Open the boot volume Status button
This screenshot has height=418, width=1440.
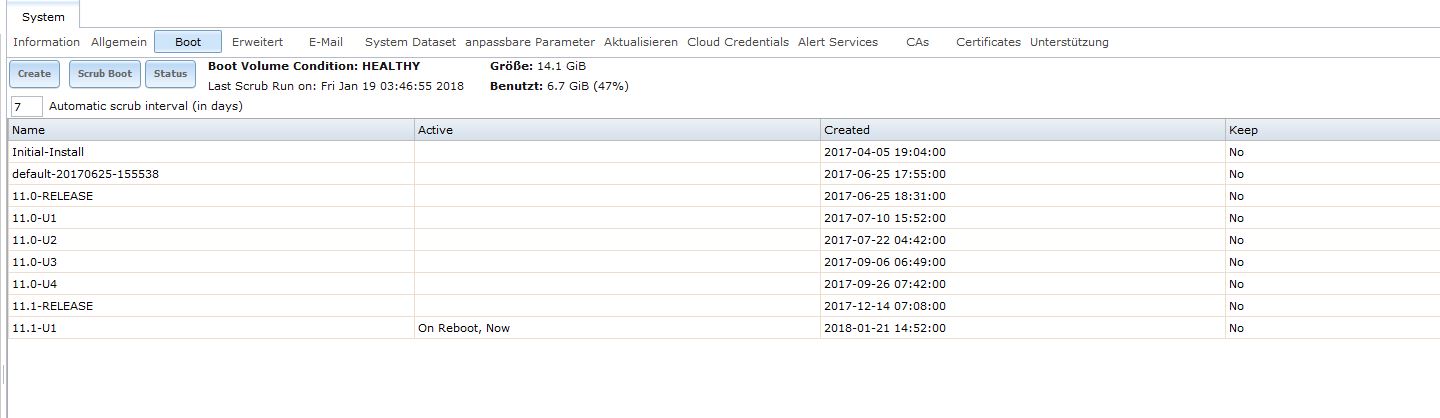170,74
